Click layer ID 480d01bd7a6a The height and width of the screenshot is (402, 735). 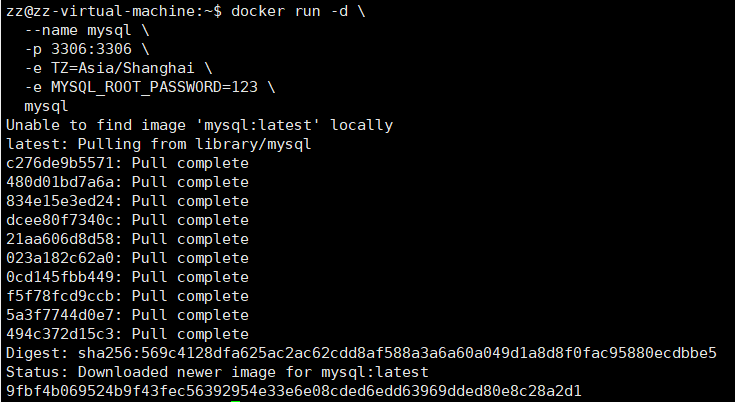60,182
